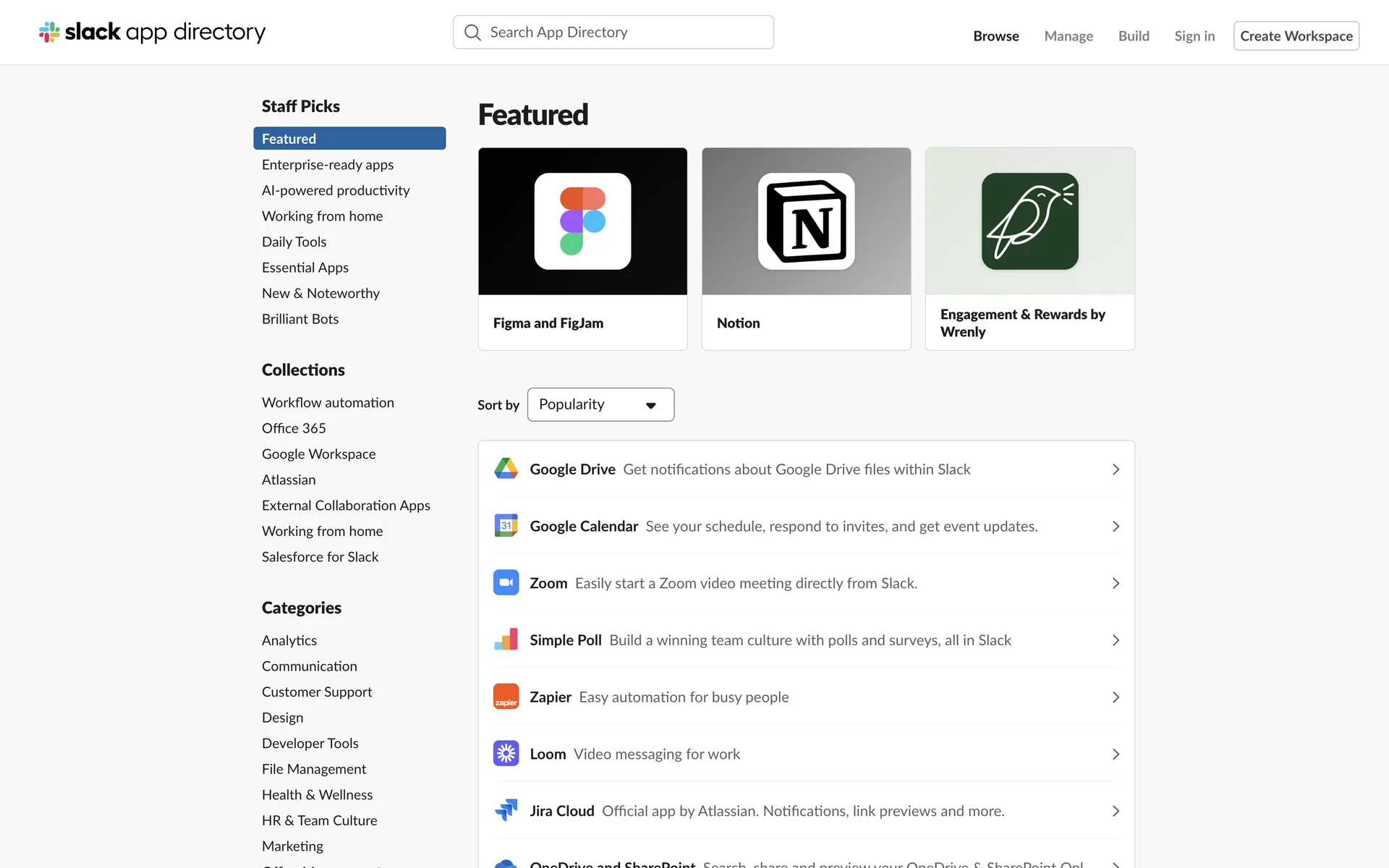Screen dimensions: 1389x868
Task: Click the Sign in link
Action: coord(1194,36)
